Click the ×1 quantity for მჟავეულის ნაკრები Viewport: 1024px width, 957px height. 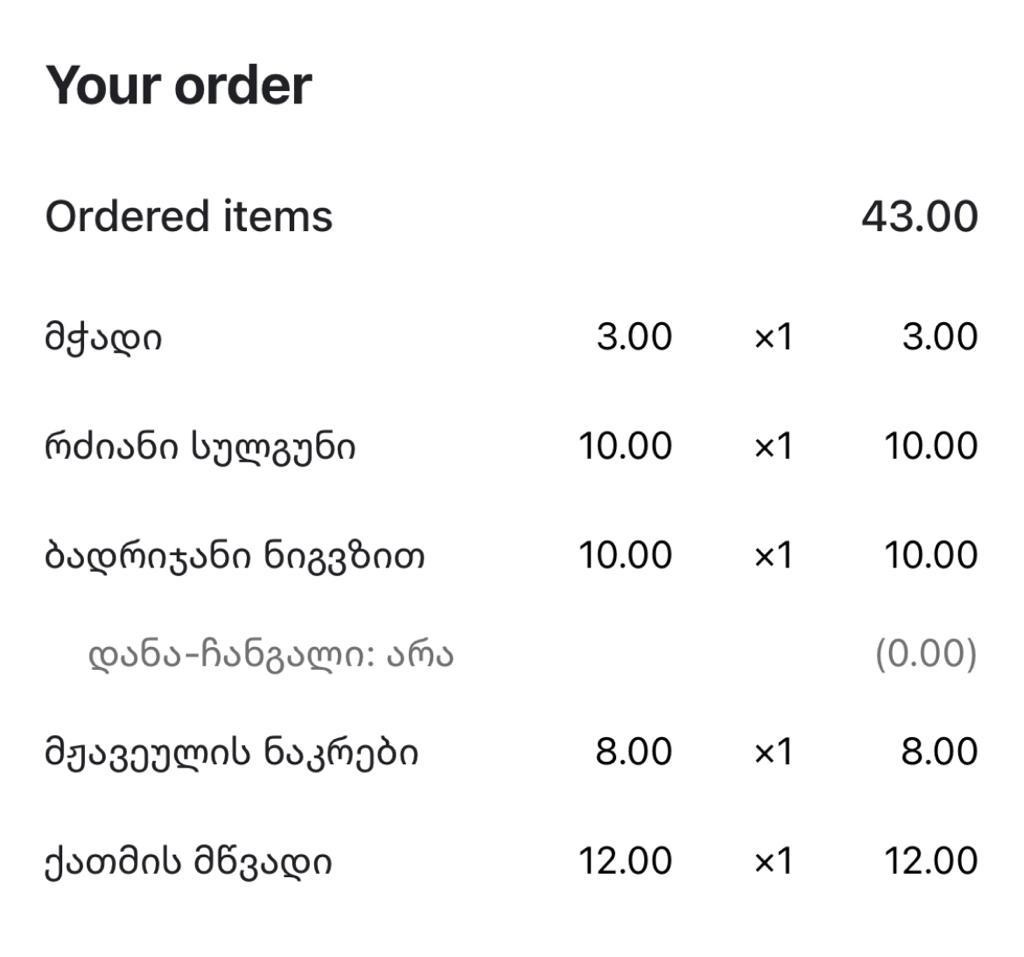pos(773,752)
